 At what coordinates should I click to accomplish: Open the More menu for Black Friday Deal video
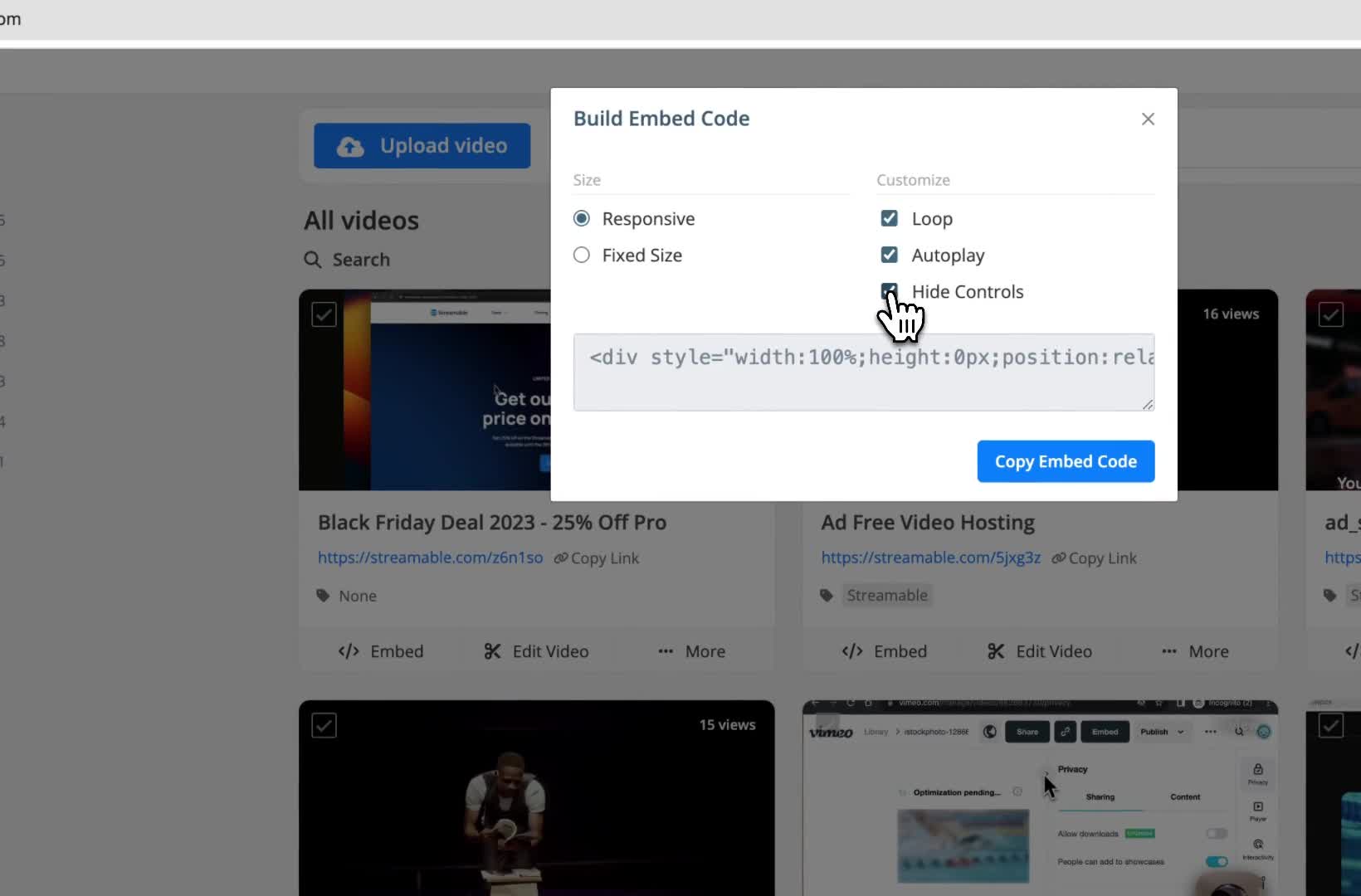click(x=665, y=651)
